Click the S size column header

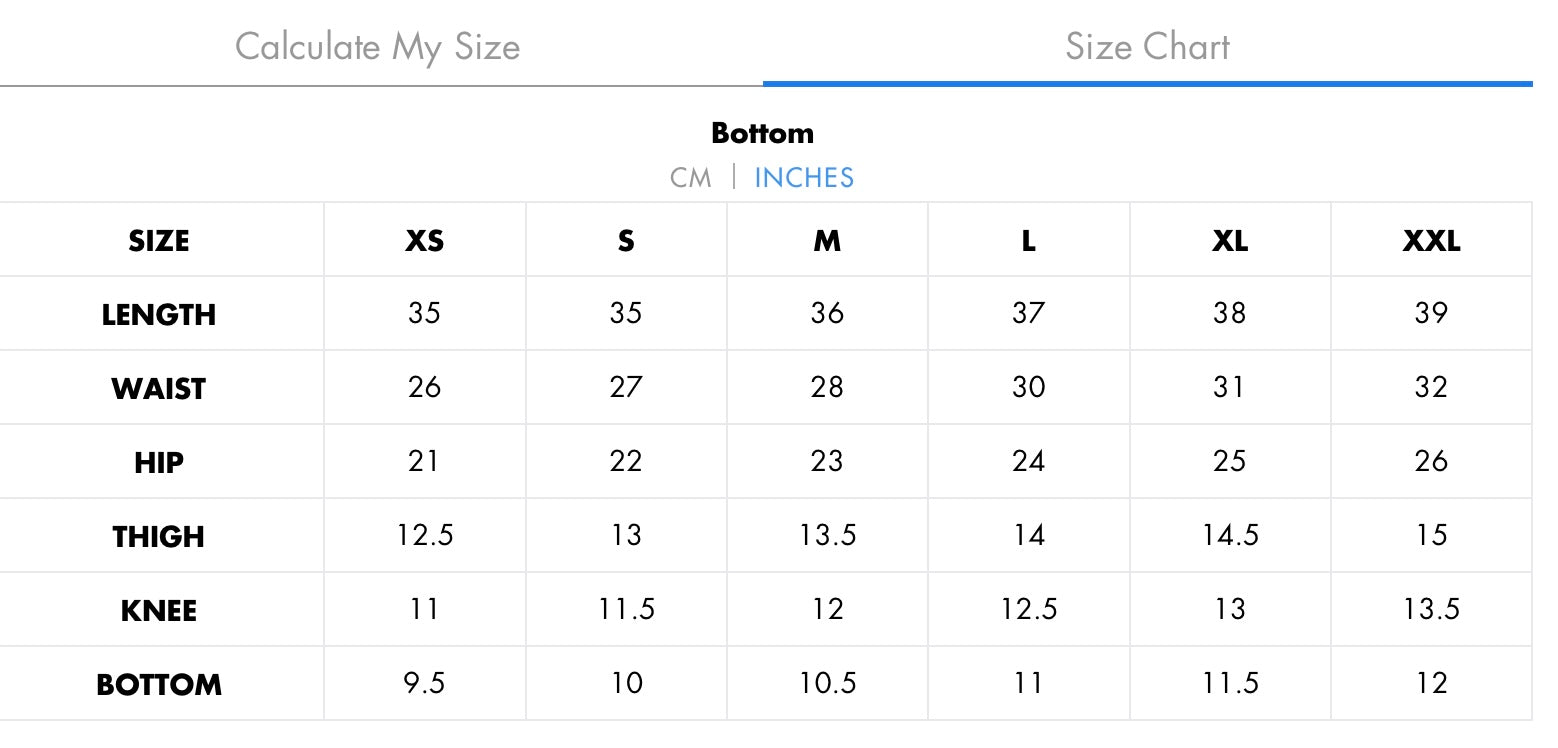coord(626,241)
